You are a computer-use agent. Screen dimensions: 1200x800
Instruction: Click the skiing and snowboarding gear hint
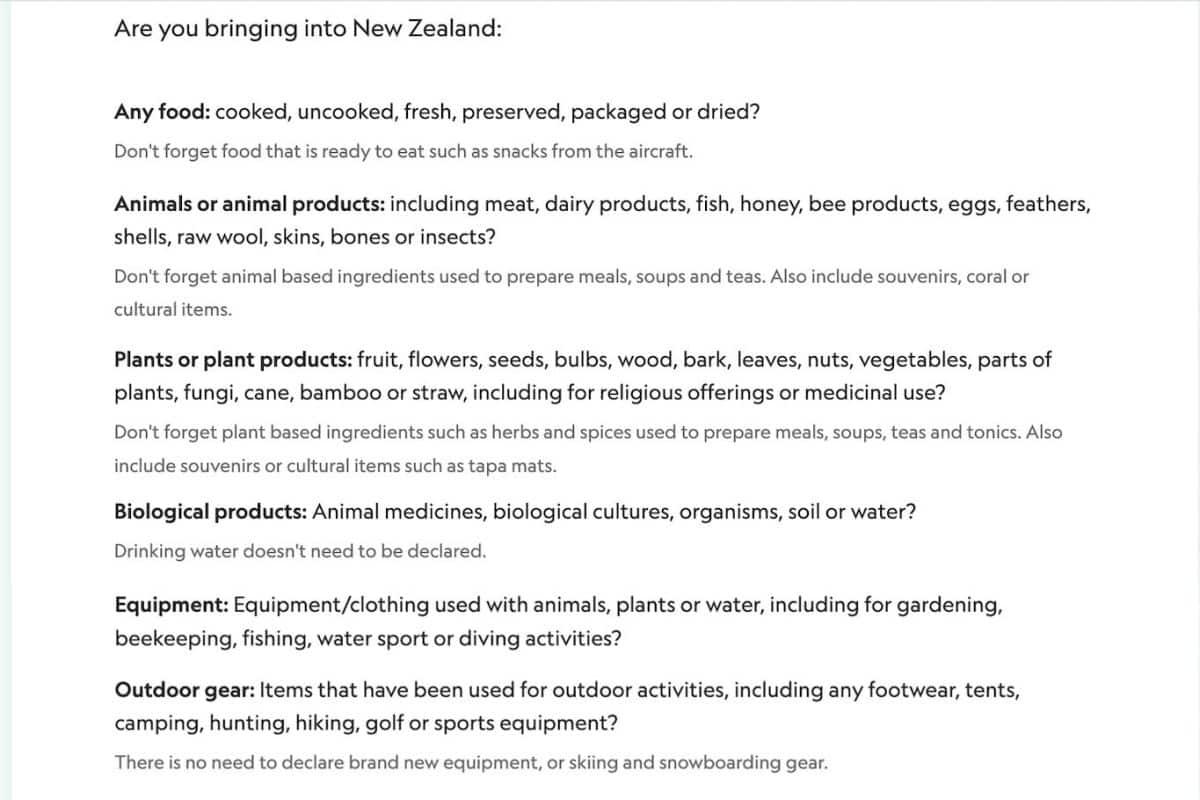pos(471,763)
